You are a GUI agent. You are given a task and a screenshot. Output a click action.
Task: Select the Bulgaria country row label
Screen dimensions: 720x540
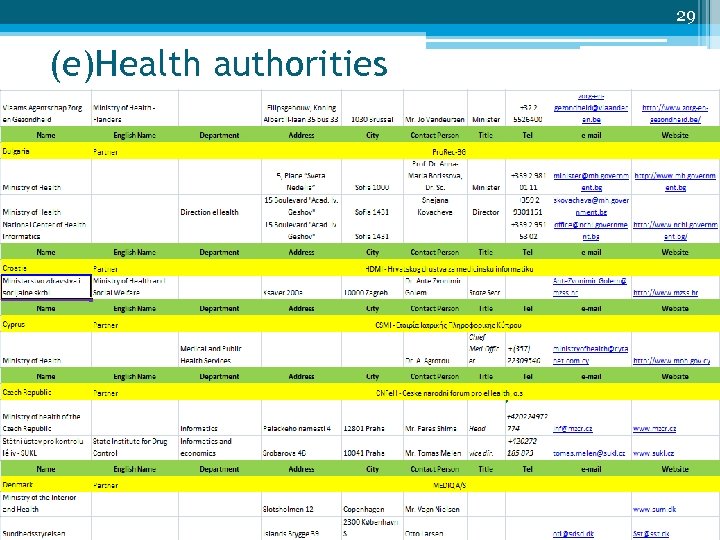[16, 152]
